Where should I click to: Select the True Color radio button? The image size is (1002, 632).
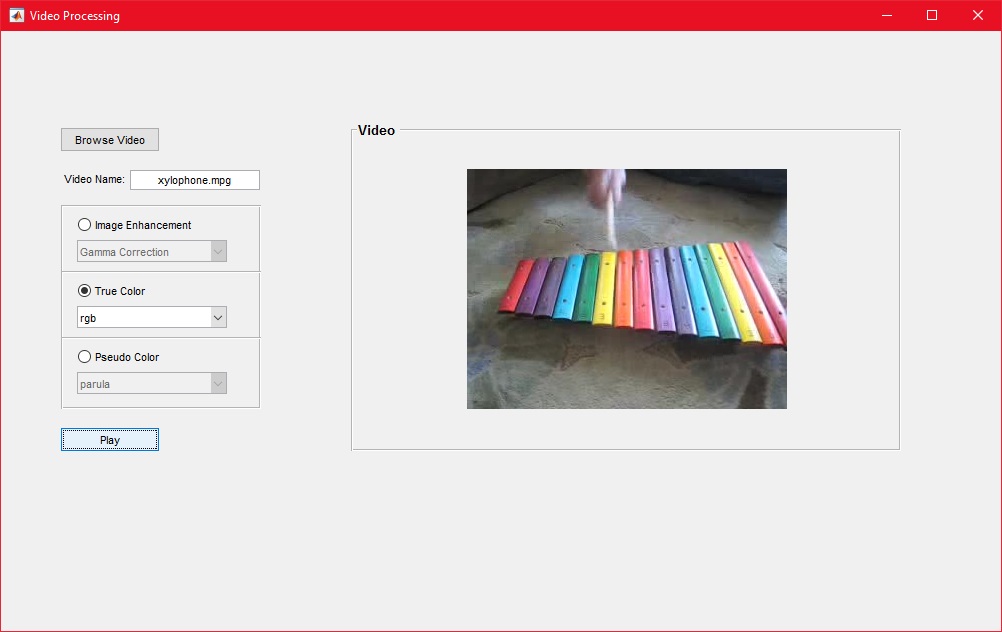tap(85, 291)
